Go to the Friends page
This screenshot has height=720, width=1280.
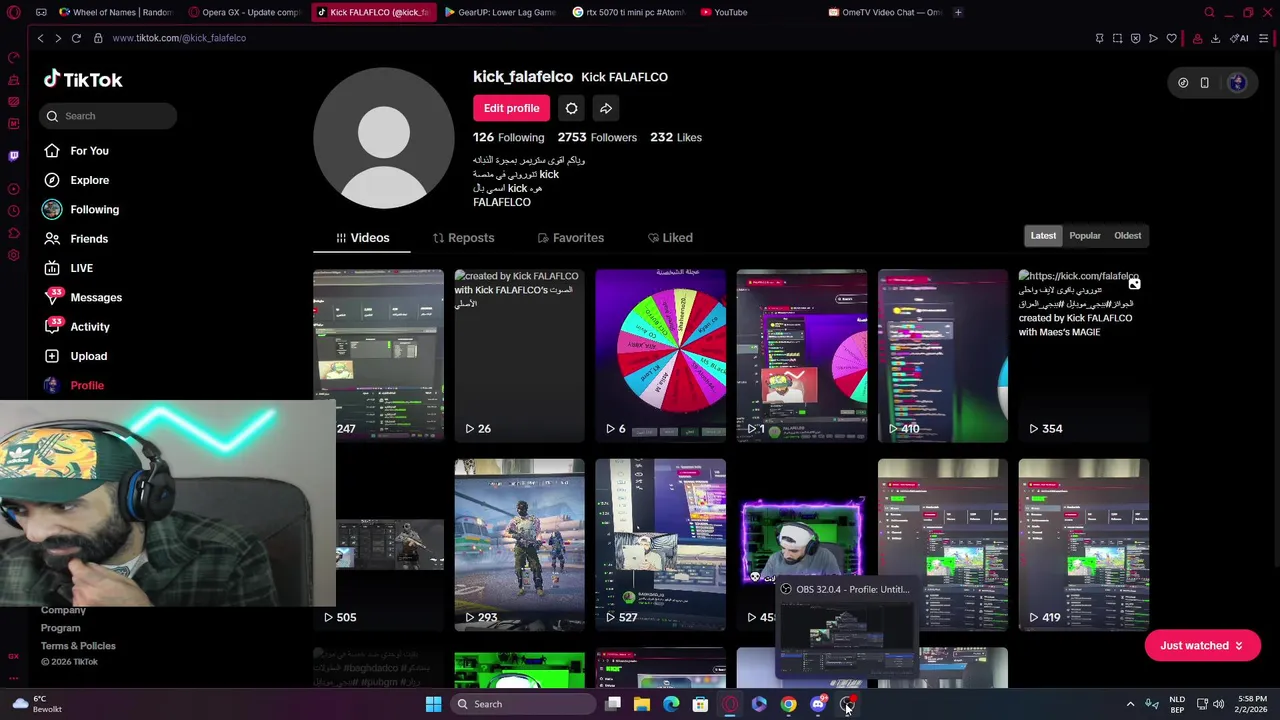click(89, 239)
